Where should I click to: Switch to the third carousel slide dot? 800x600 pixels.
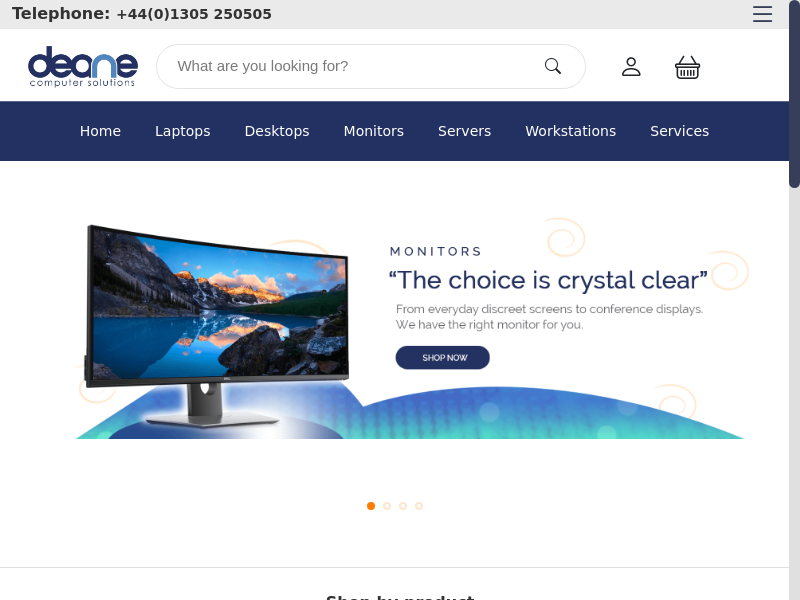403,506
